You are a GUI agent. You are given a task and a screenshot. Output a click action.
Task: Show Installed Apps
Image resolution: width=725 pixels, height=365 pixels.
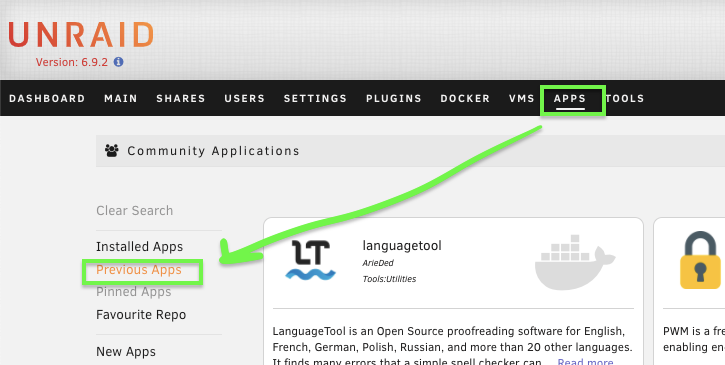(x=140, y=247)
